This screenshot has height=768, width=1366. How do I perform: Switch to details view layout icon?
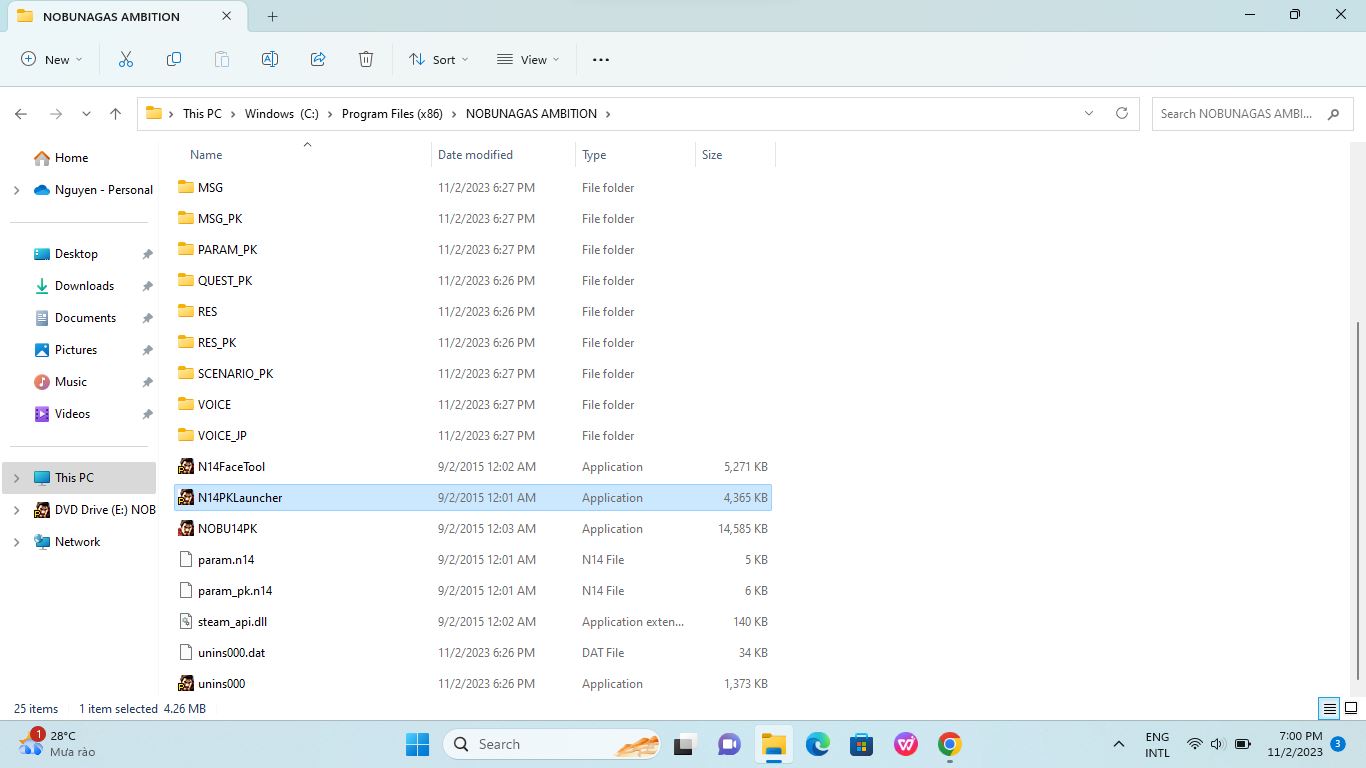coord(1329,708)
